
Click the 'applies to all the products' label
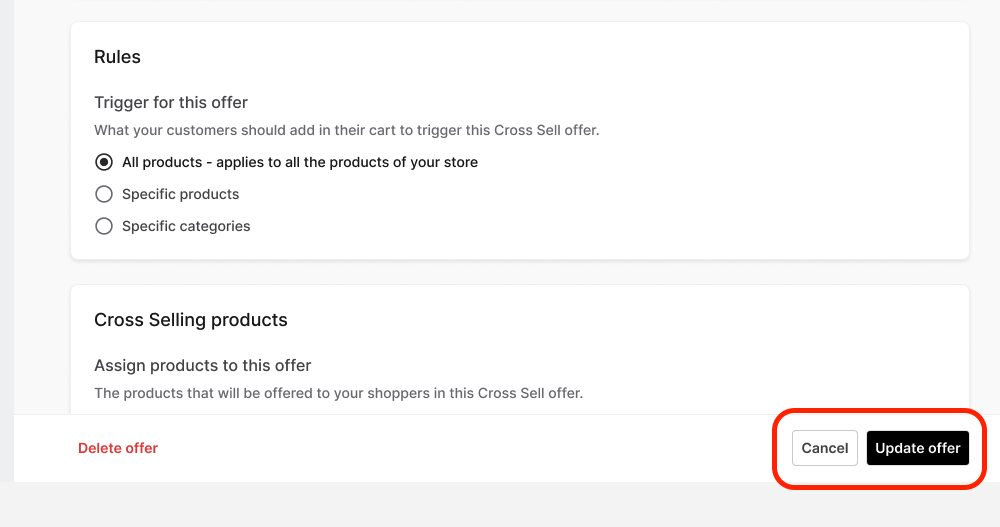(x=300, y=162)
